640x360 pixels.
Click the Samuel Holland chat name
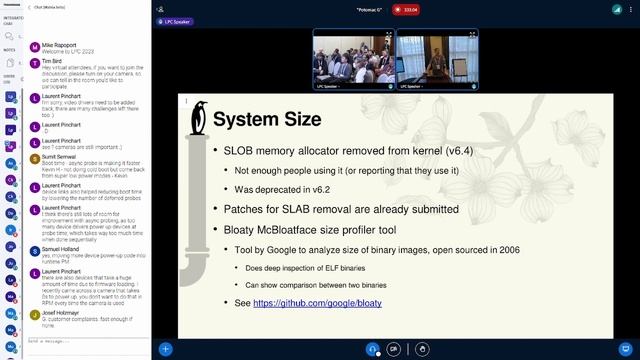coord(60,249)
